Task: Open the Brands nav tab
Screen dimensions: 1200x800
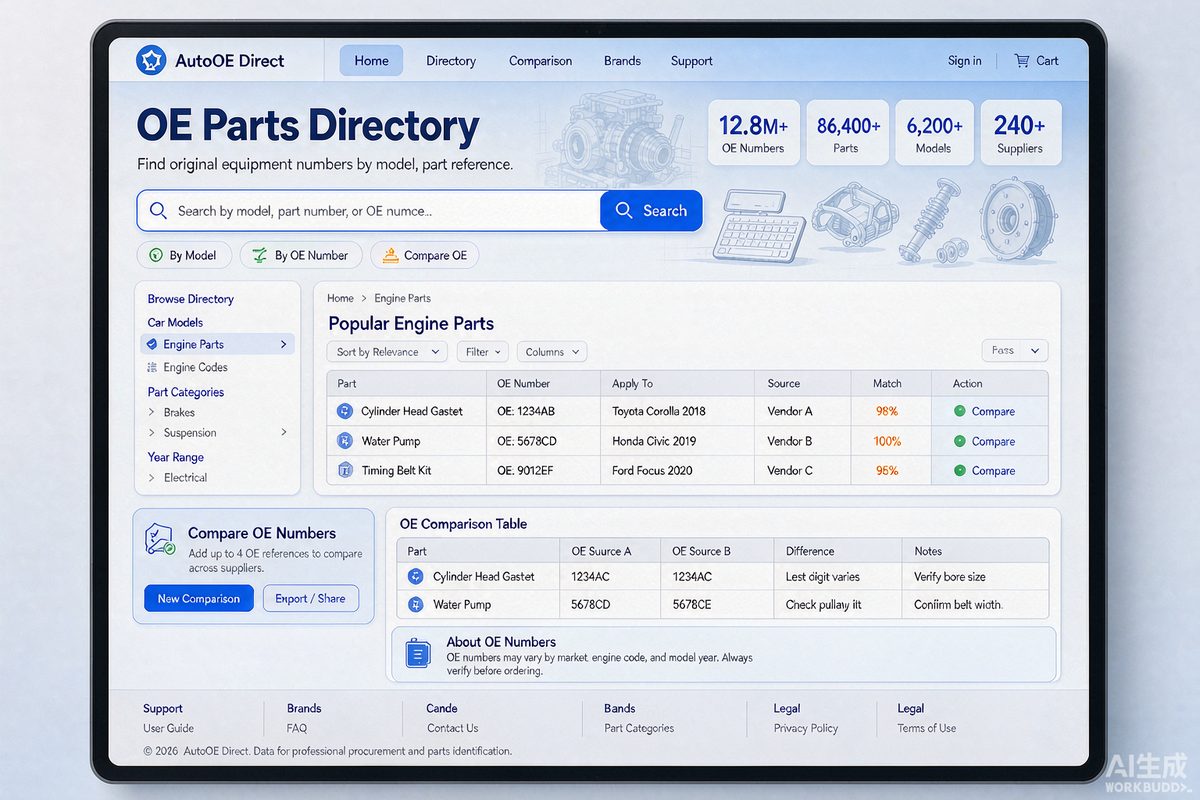Action: [x=622, y=61]
